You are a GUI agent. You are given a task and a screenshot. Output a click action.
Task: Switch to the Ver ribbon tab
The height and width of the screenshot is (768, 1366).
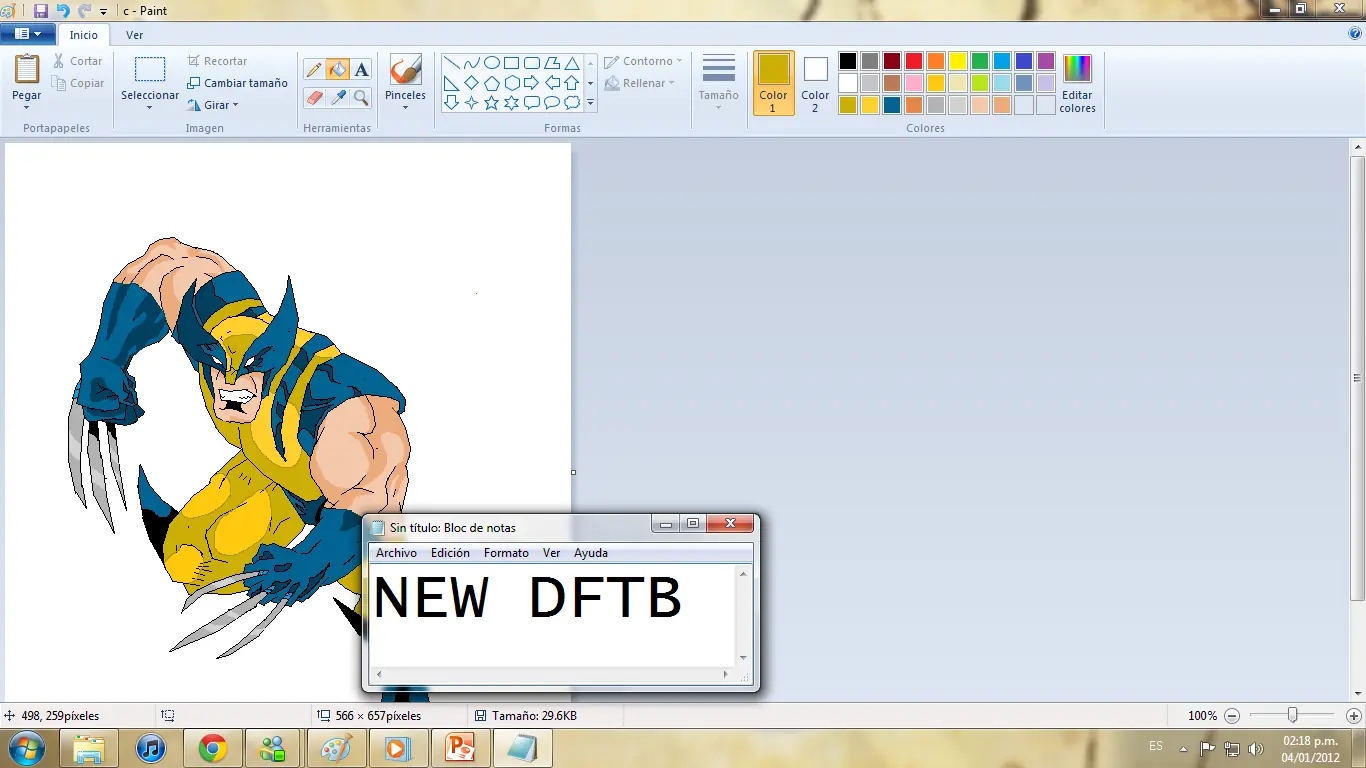(x=134, y=34)
